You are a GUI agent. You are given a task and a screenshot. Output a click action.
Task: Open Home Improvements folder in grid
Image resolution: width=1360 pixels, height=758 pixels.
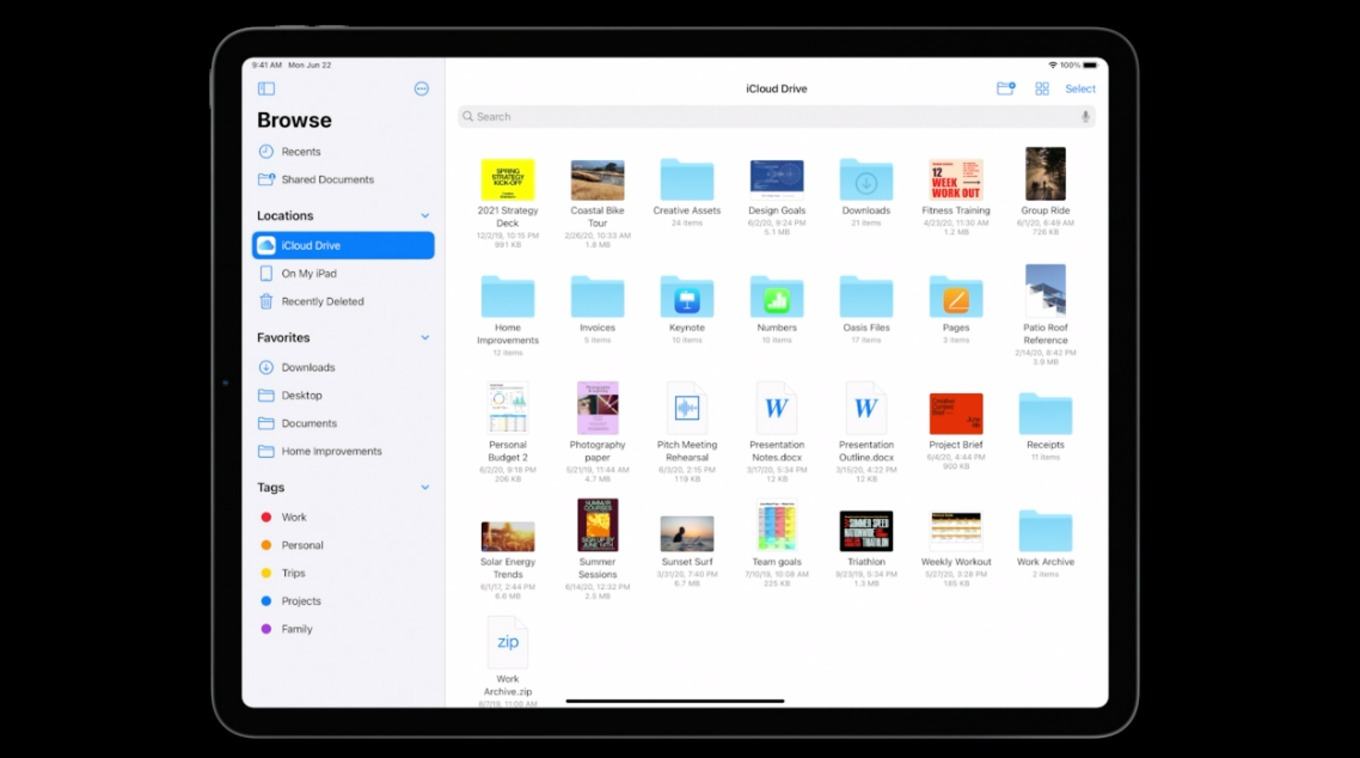tap(508, 297)
